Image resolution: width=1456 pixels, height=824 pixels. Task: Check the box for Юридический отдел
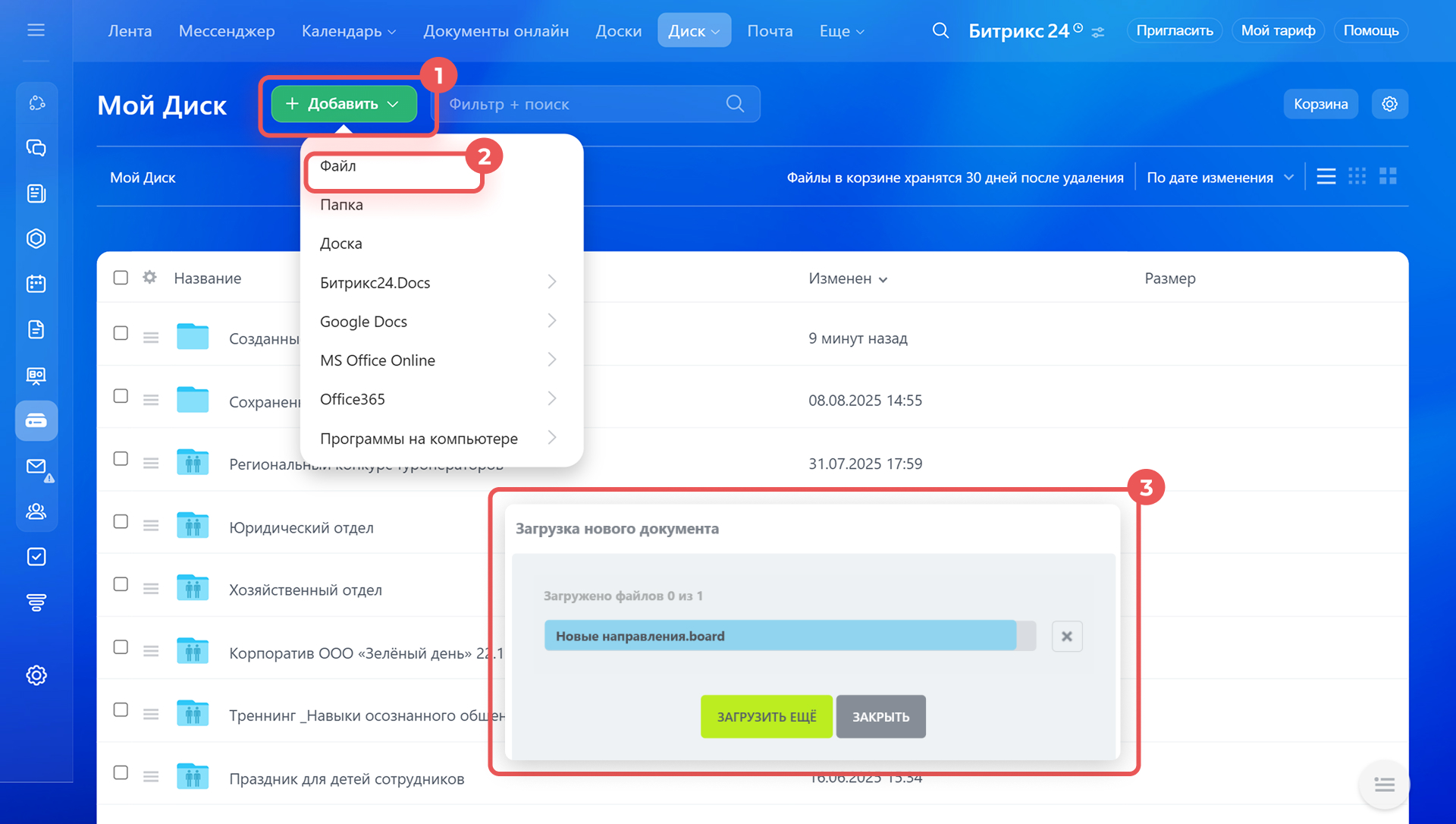click(121, 521)
